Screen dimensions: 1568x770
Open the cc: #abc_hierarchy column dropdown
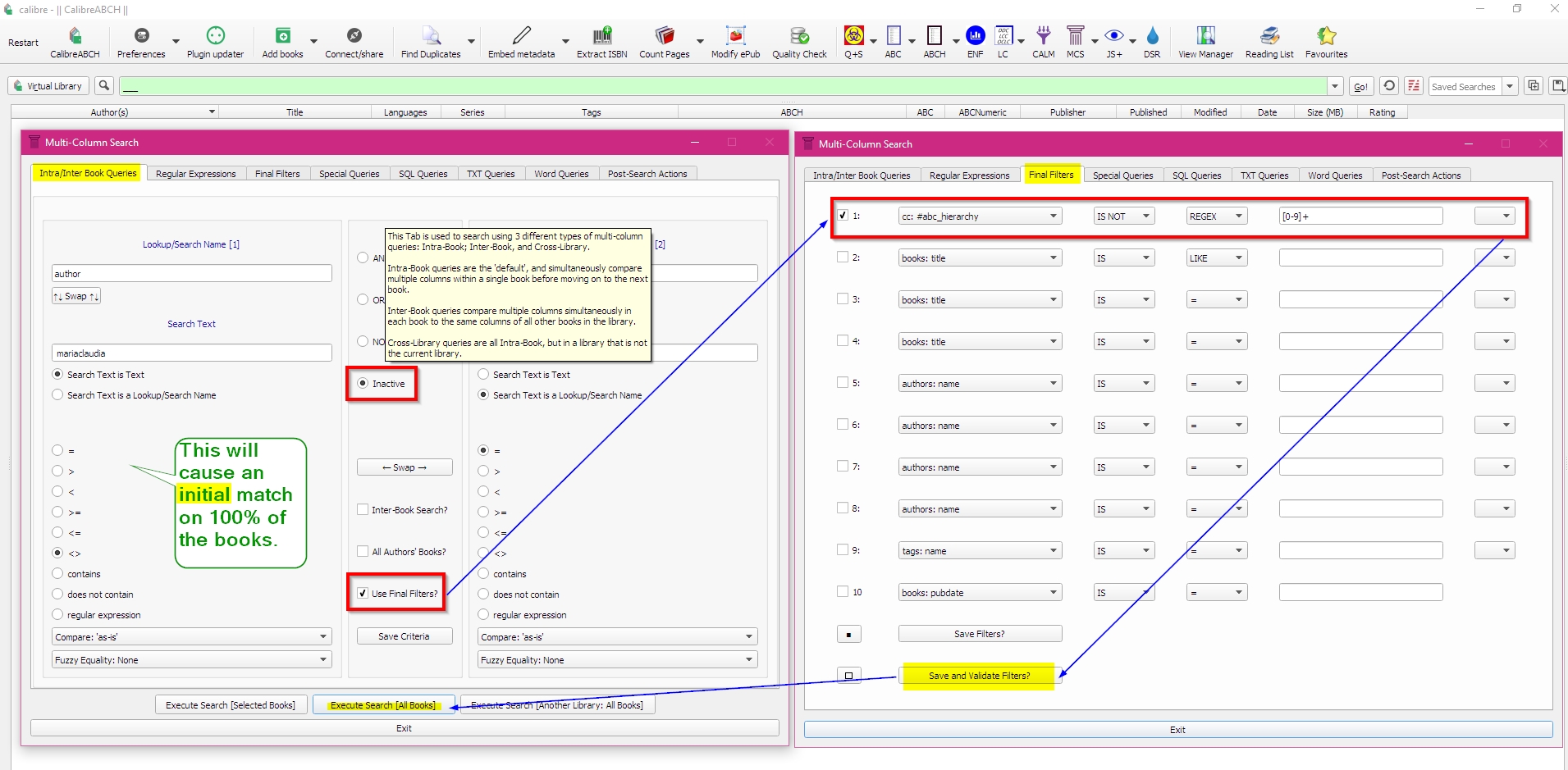981,216
